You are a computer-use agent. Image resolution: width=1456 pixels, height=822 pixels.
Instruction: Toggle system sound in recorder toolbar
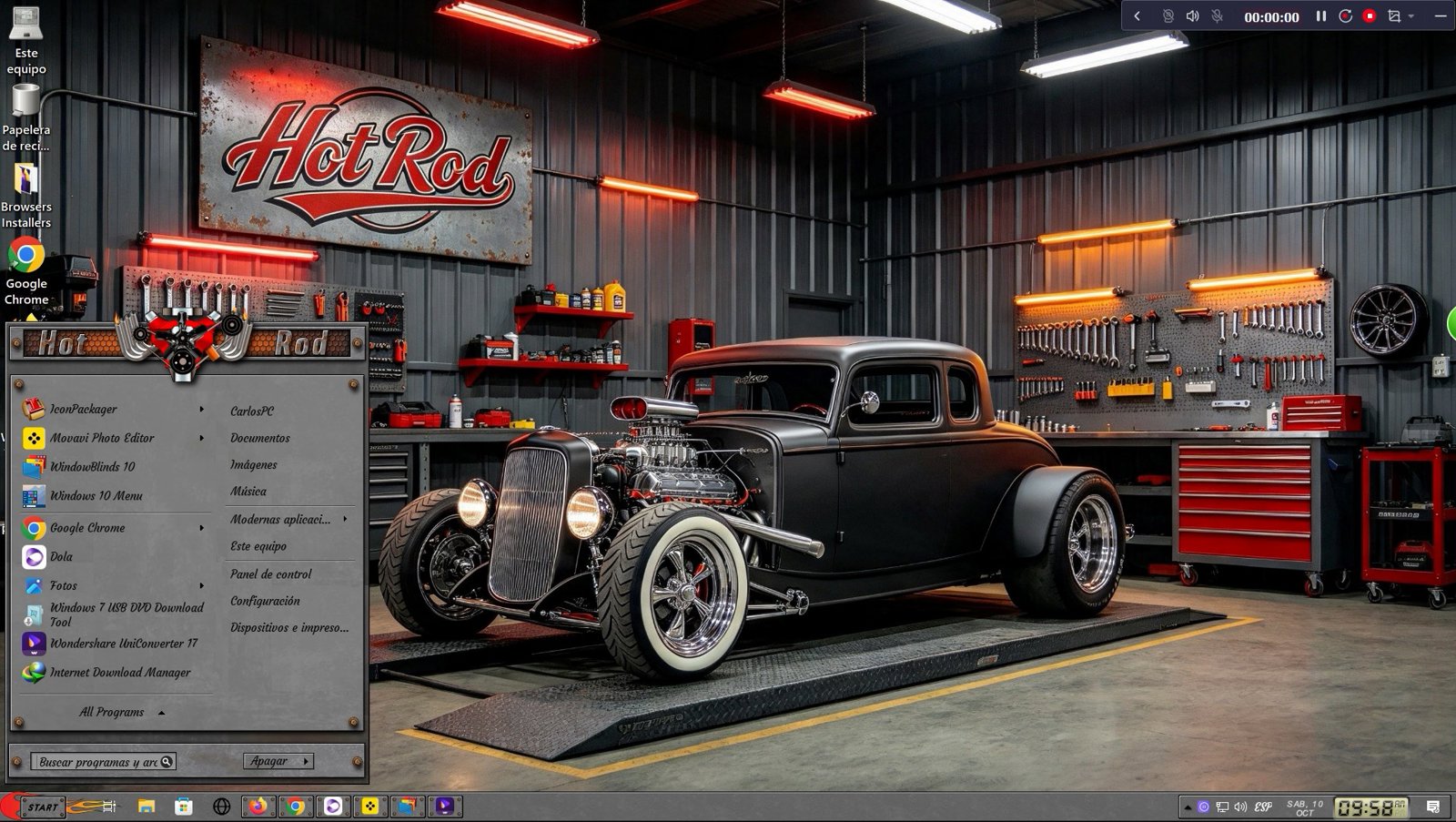1193,16
